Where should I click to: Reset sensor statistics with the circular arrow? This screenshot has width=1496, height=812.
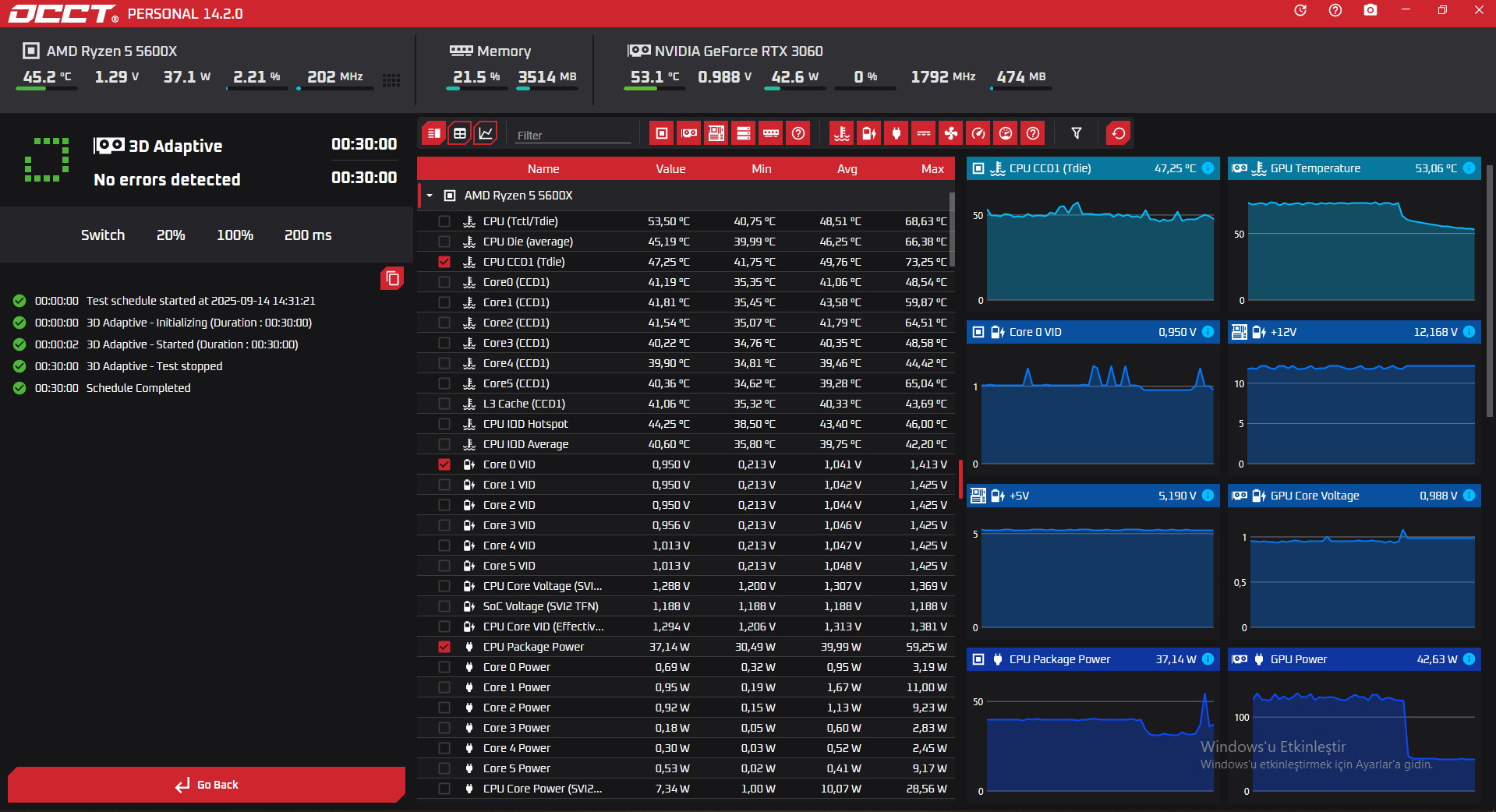[x=1119, y=133]
